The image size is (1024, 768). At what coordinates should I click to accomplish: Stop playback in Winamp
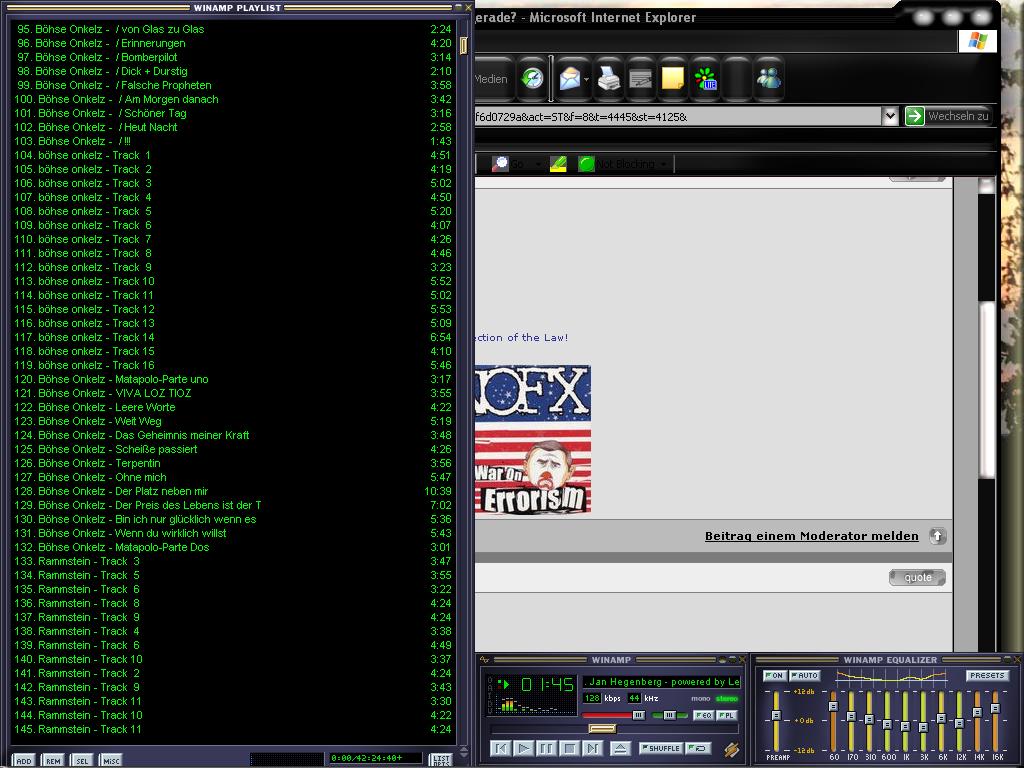pyautogui.click(x=569, y=748)
